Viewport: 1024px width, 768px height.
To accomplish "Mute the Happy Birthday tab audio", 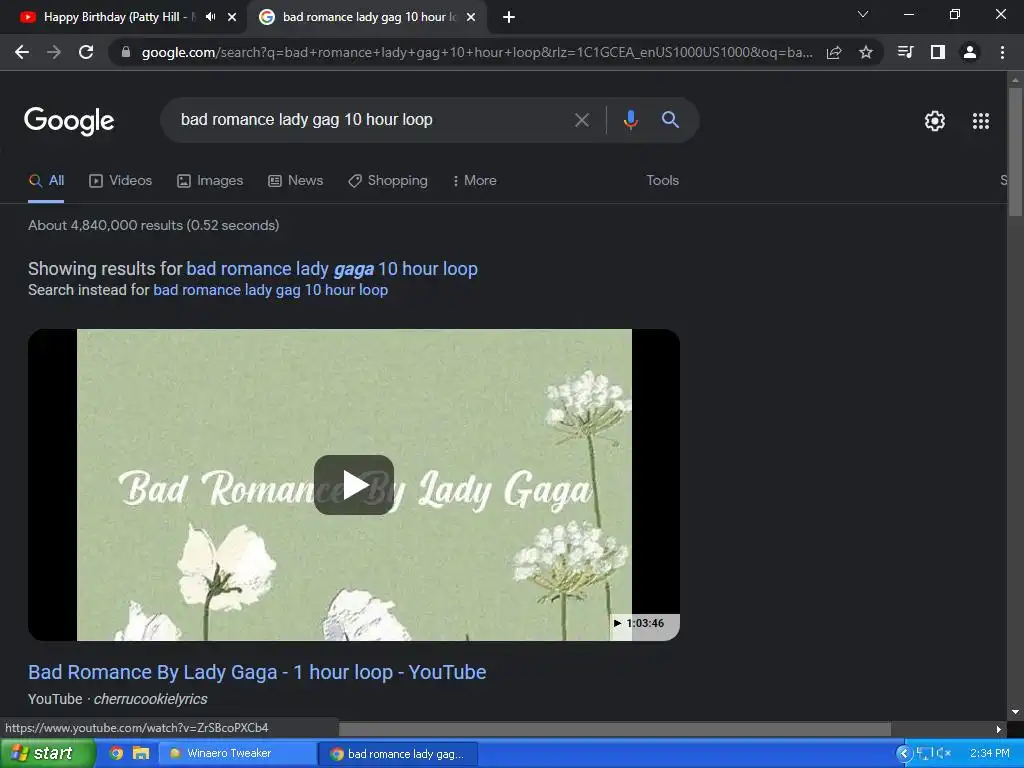I will (210, 17).
